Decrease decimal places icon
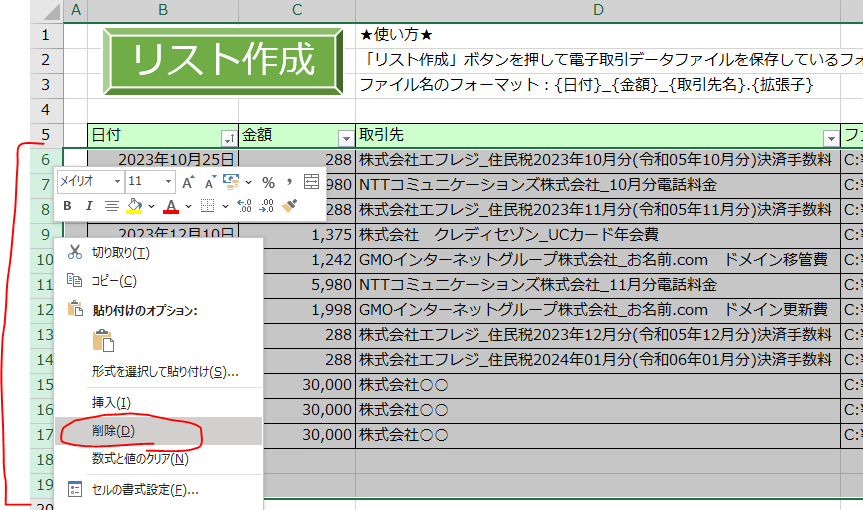Screen dimensions: 863x510 coord(266,206)
